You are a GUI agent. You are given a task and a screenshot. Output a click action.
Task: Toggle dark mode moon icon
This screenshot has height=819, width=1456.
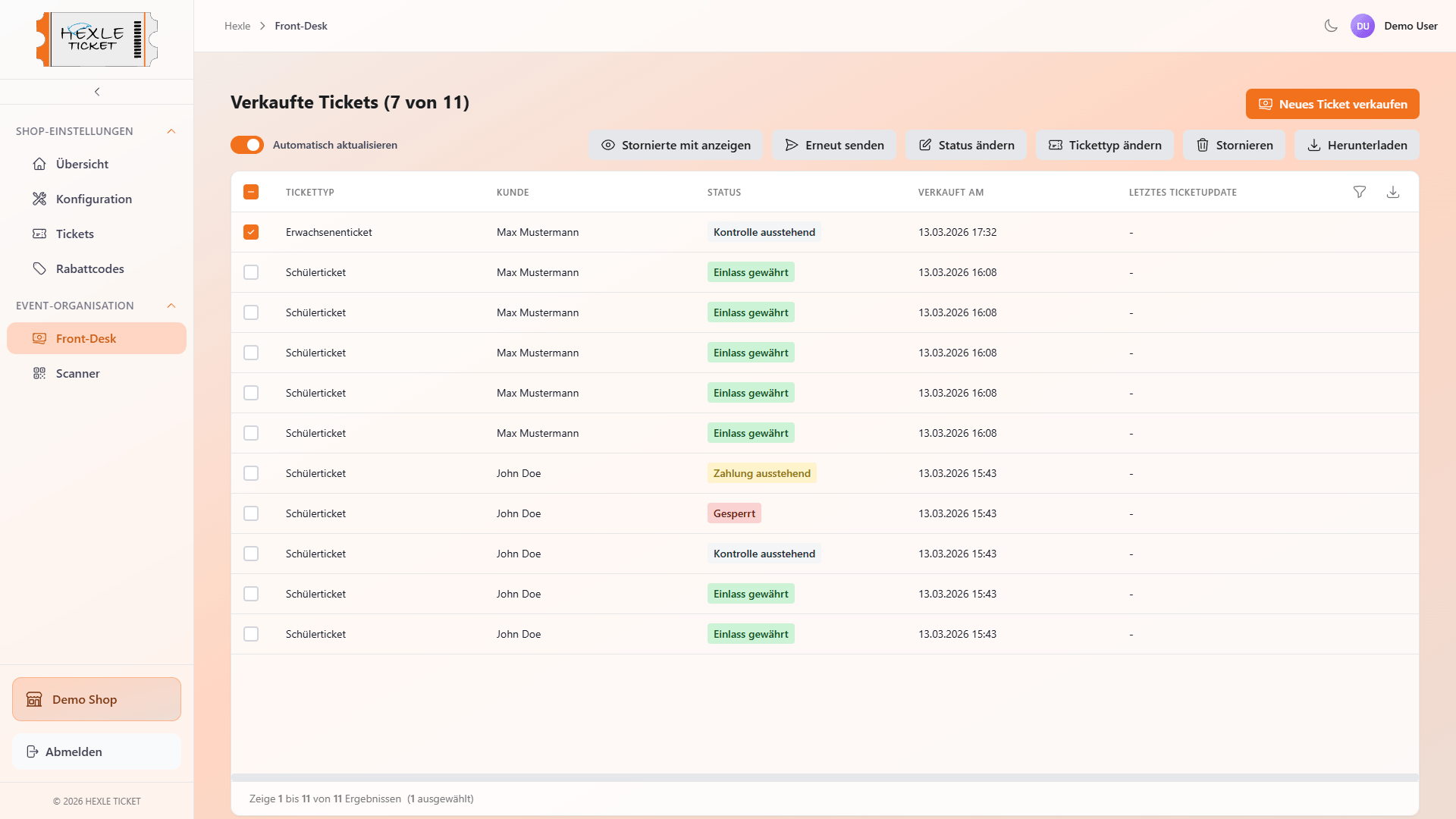[1331, 26]
